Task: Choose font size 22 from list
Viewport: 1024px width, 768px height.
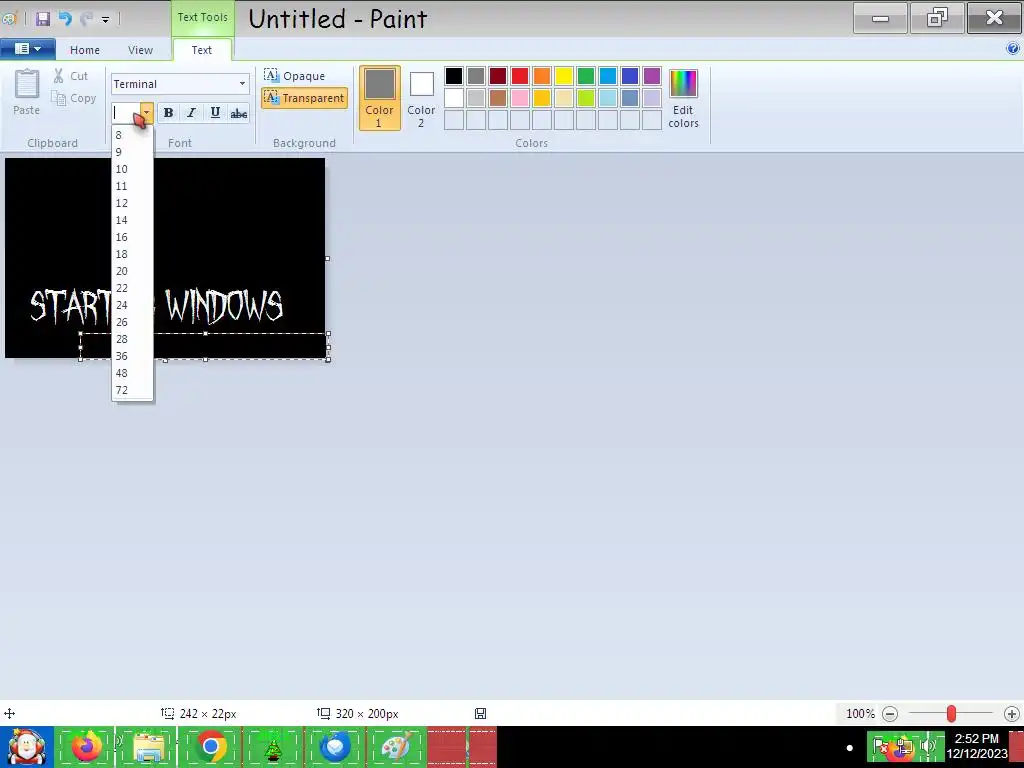Action: tap(133, 288)
